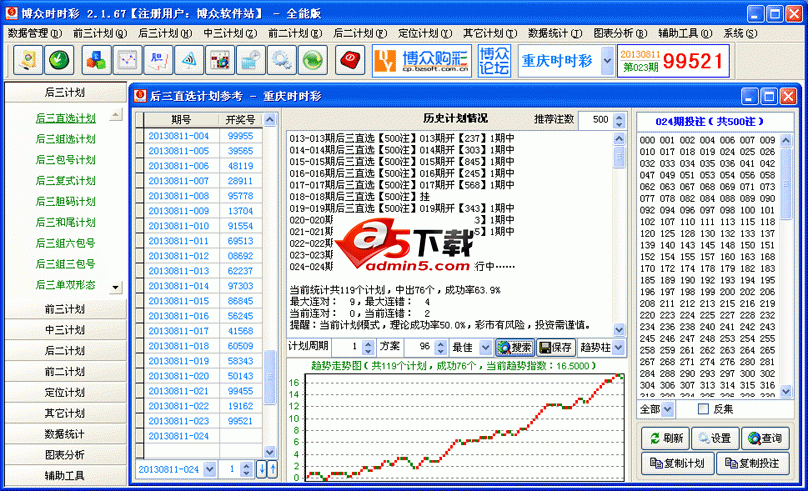Click the move-up arrow button below the table
Viewport: 808px width, 491px height.
pos(273,469)
